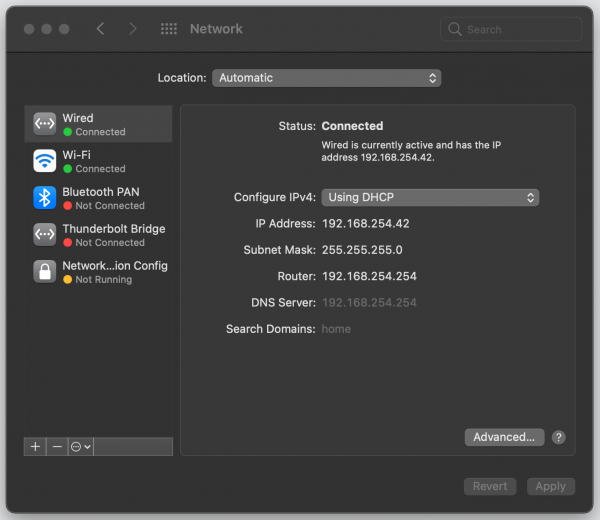Screen dimensions: 600x520
Task: Go back with the left chevron
Action: pos(100,29)
